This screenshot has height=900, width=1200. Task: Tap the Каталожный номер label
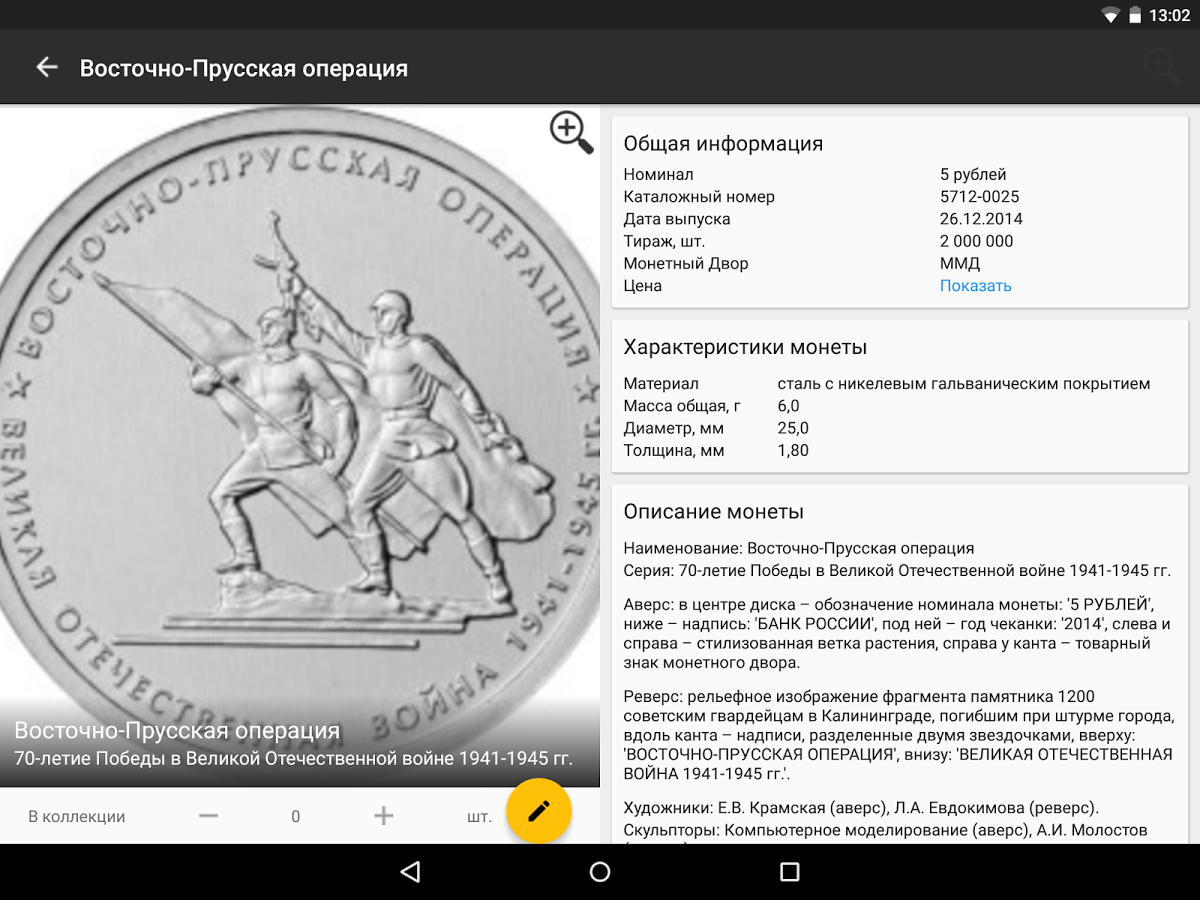(x=699, y=196)
